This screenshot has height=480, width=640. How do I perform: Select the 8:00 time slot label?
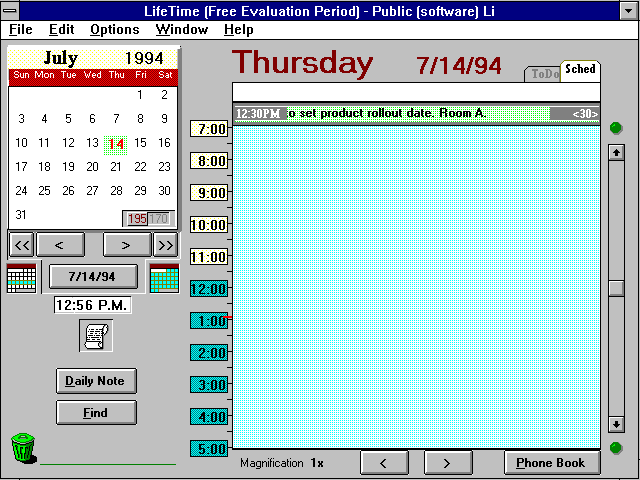(x=209, y=161)
